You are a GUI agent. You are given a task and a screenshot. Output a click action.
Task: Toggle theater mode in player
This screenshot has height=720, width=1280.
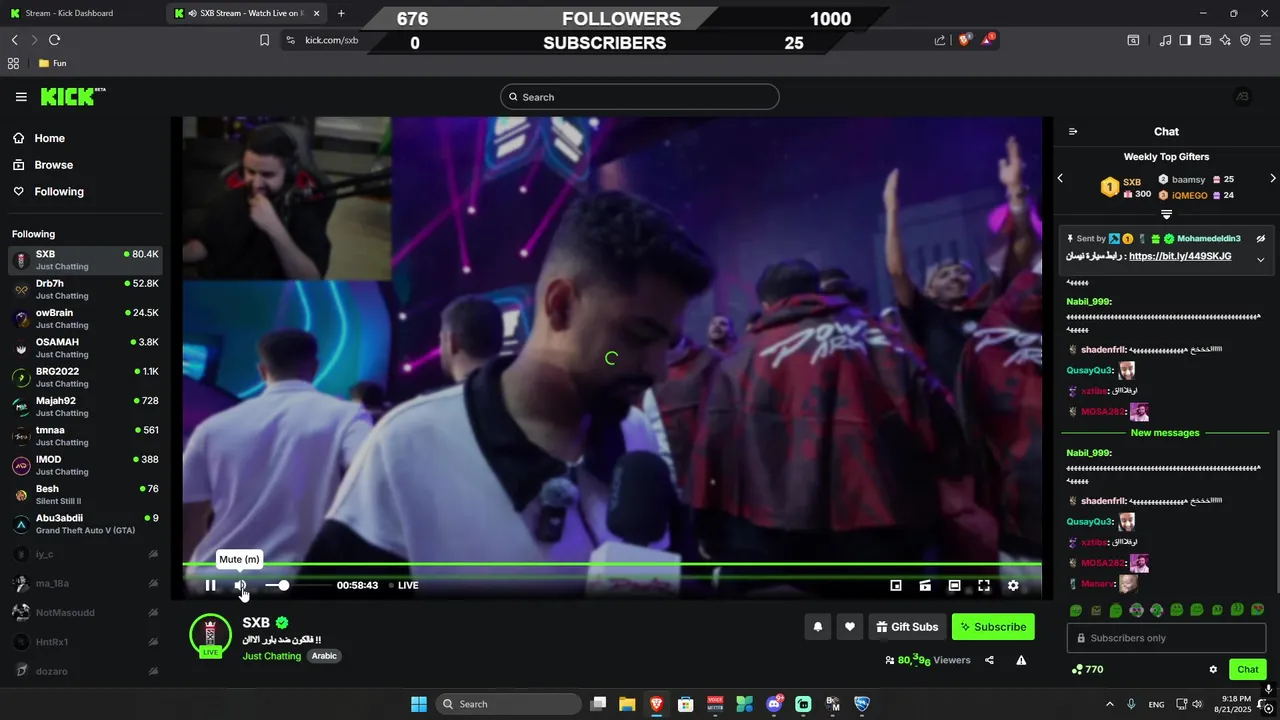point(955,585)
